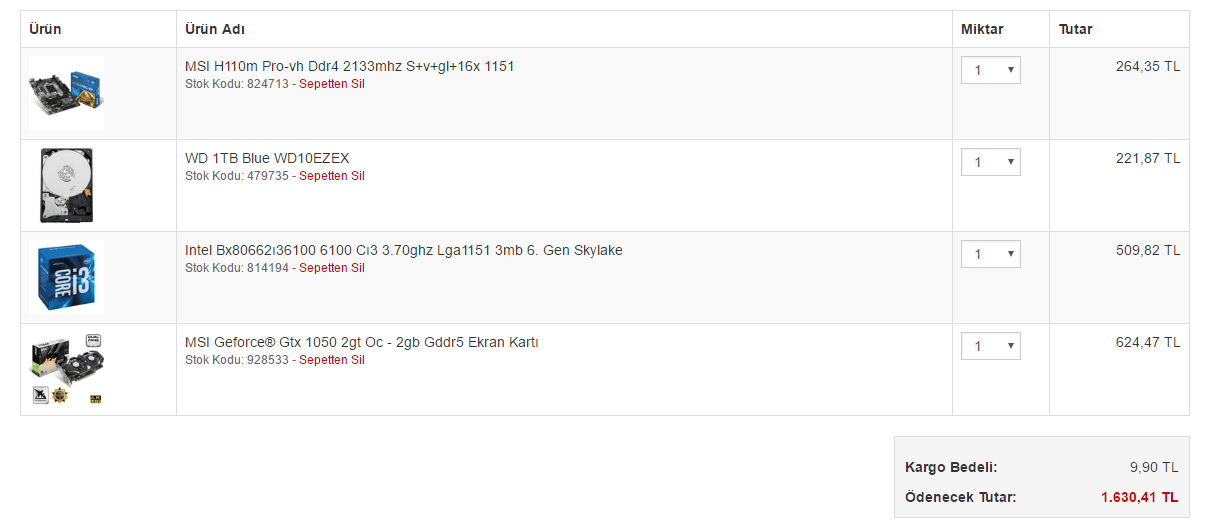The height and width of the screenshot is (528, 1206).
Task: Expand quantity dropdown for Intel i3 6100
Action: pos(991,254)
